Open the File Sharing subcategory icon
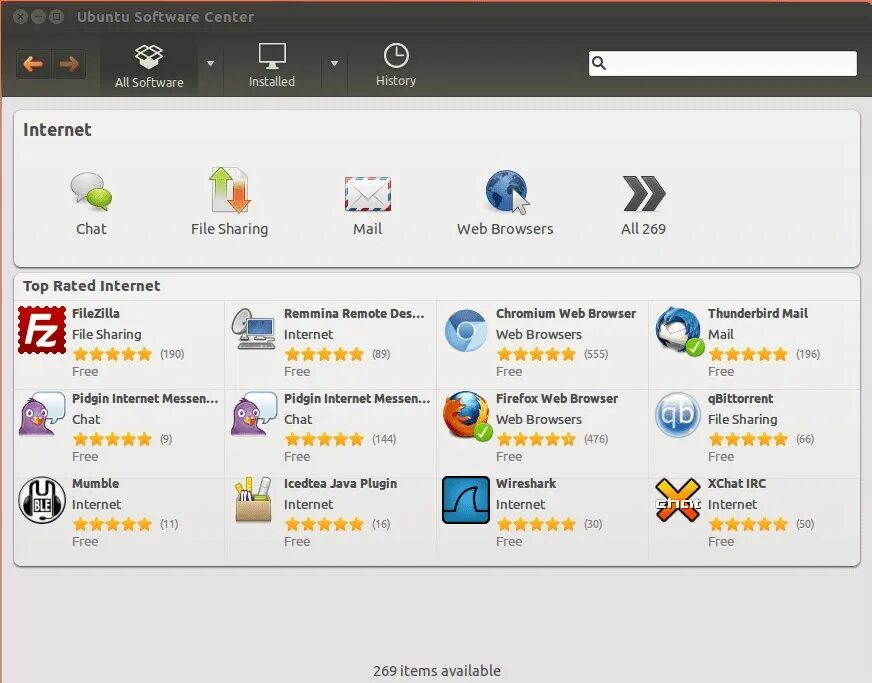Screen dimensions: 872x683 (x=230, y=190)
